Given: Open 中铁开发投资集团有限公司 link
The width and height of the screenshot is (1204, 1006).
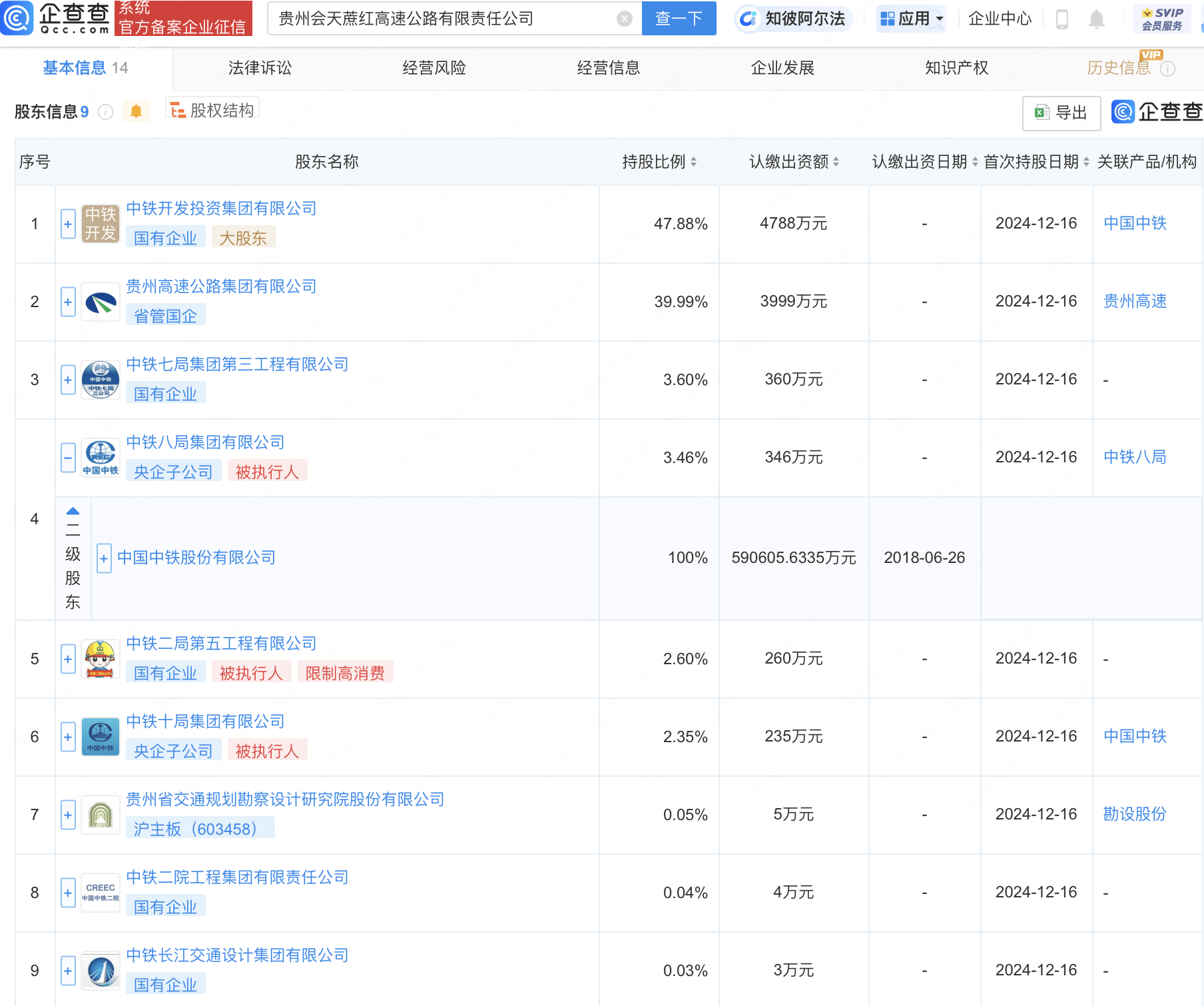Looking at the screenshot, I should tap(221, 209).
